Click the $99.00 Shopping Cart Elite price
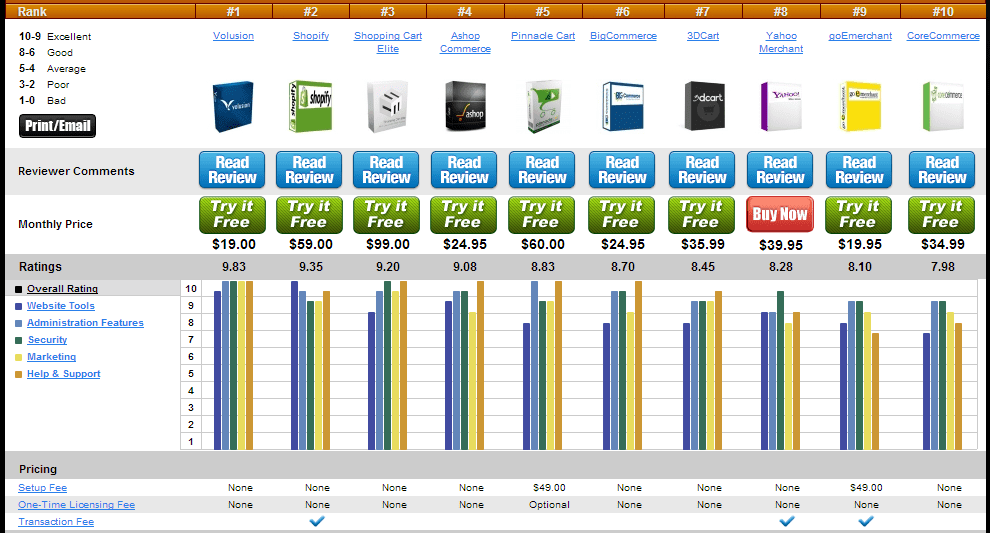The width and height of the screenshot is (990, 533). 388,244
